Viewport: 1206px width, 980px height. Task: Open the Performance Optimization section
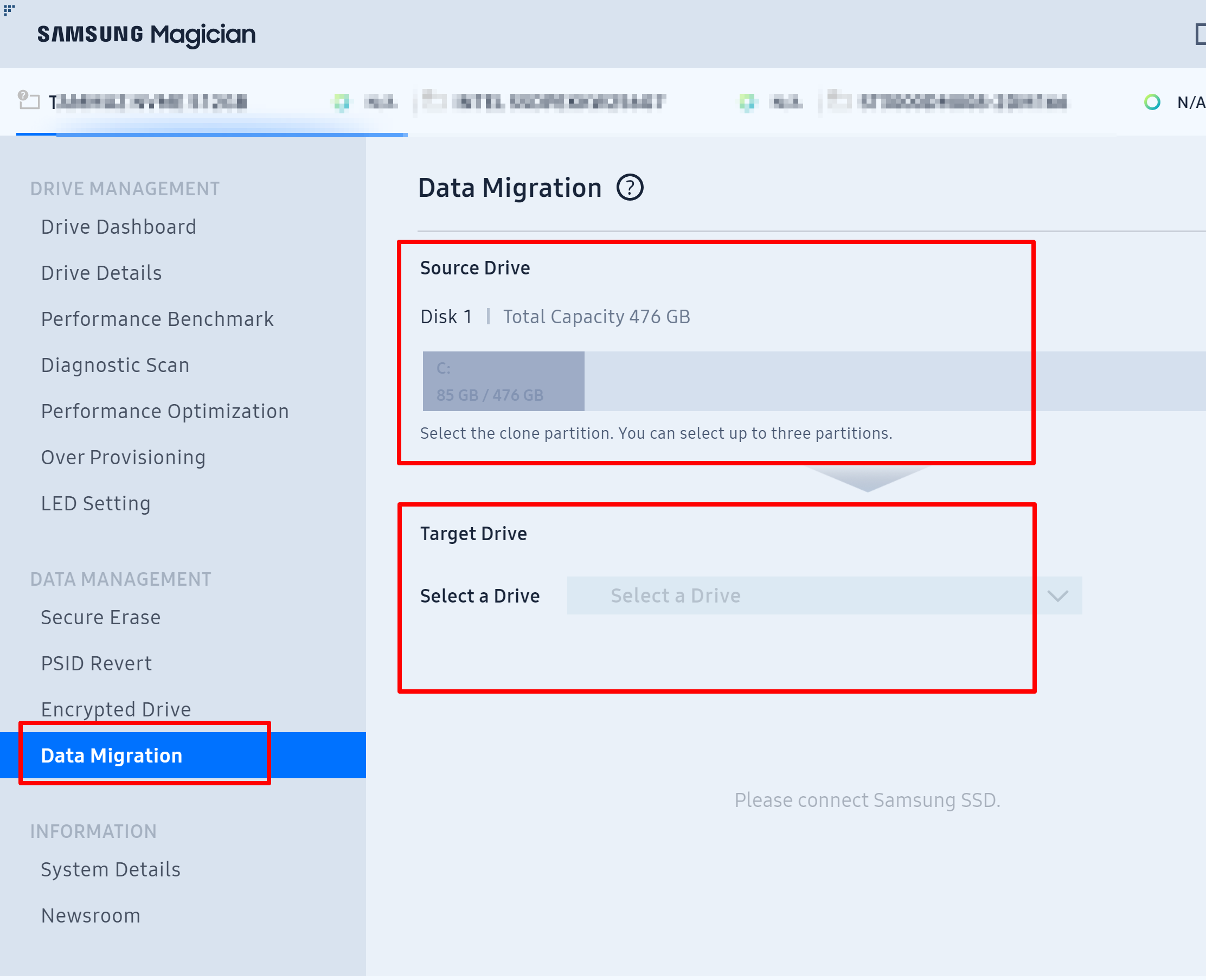point(165,412)
